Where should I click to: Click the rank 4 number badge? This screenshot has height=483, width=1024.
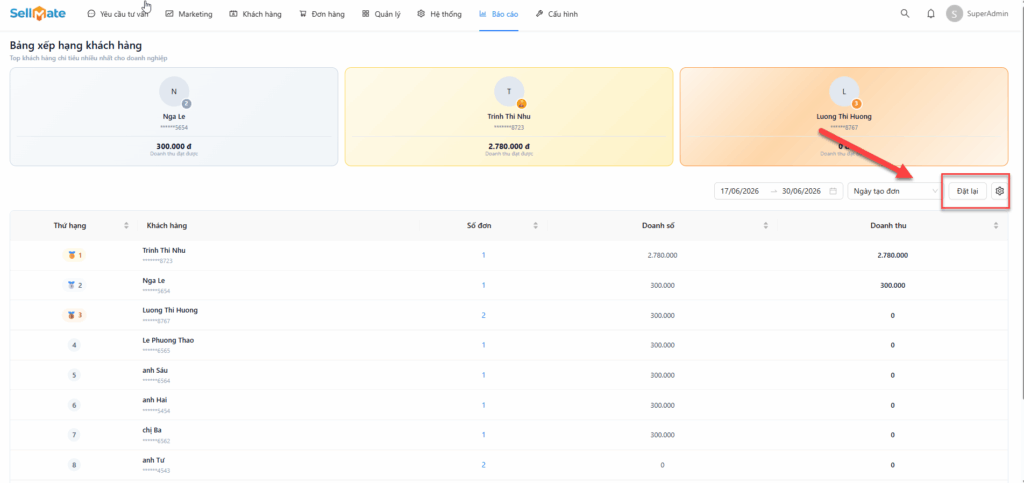(x=74, y=345)
